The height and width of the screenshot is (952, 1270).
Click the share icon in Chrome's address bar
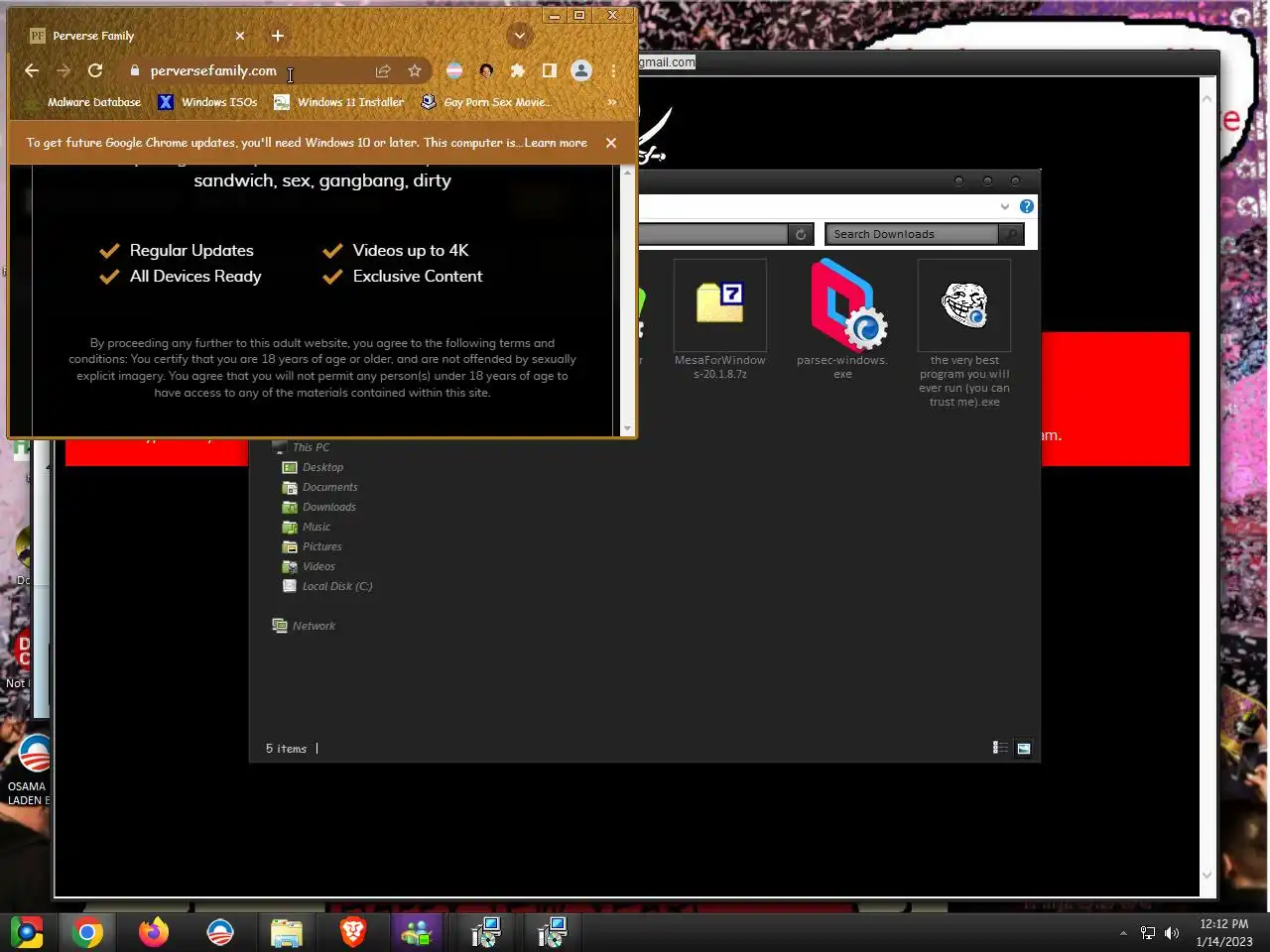(383, 70)
